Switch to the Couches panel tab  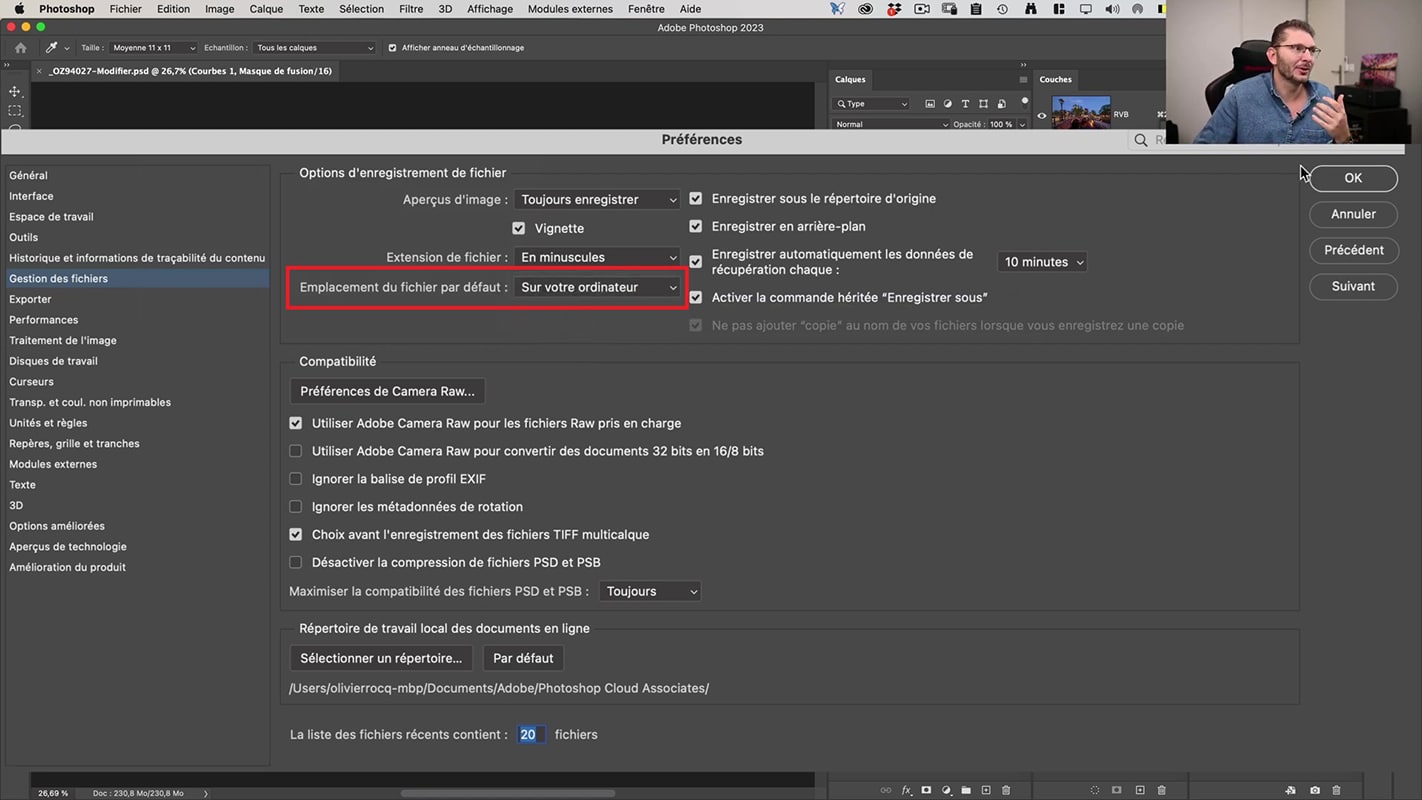coord(1056,79)
